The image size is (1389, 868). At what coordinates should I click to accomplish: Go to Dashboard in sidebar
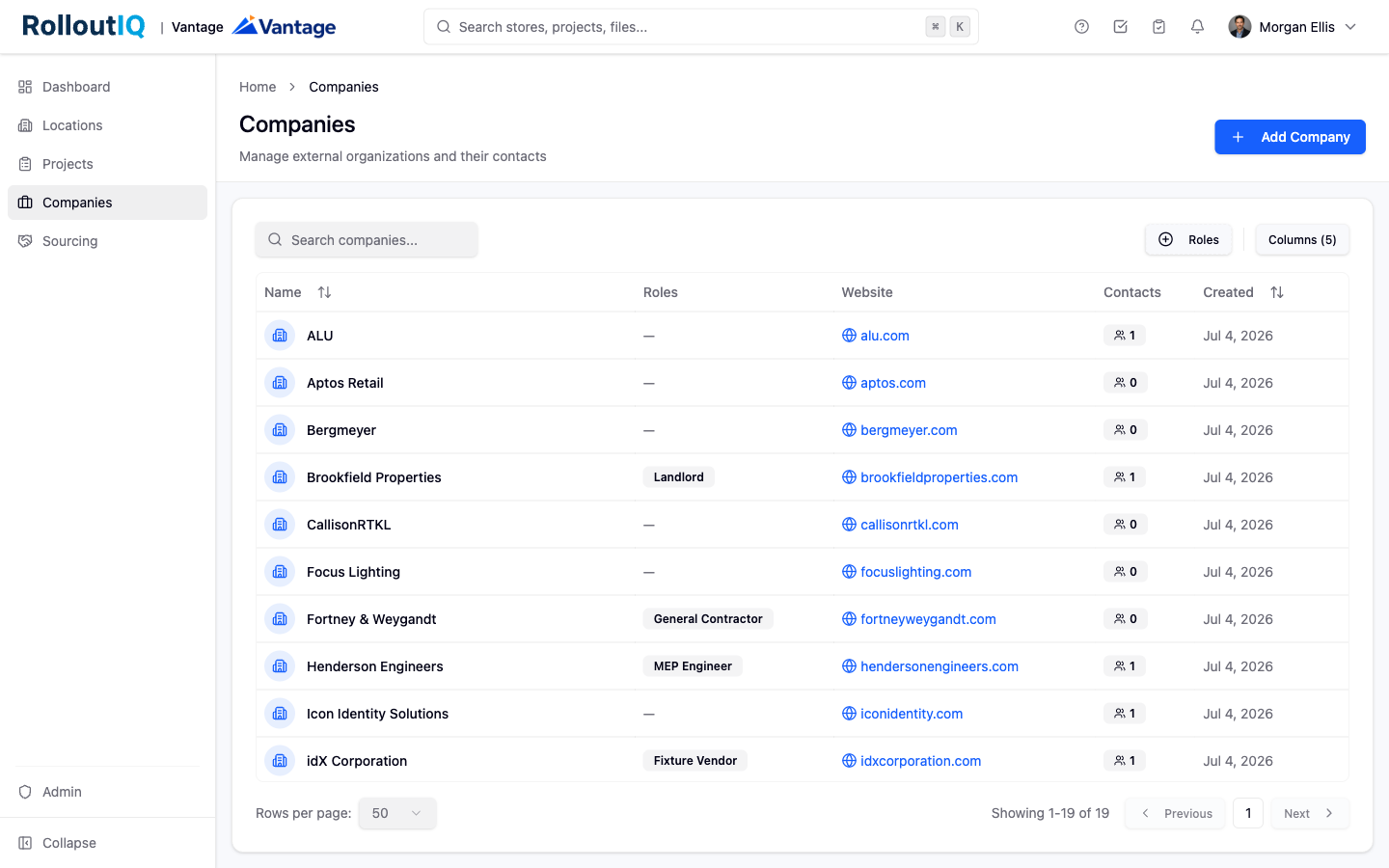point(107,87)
